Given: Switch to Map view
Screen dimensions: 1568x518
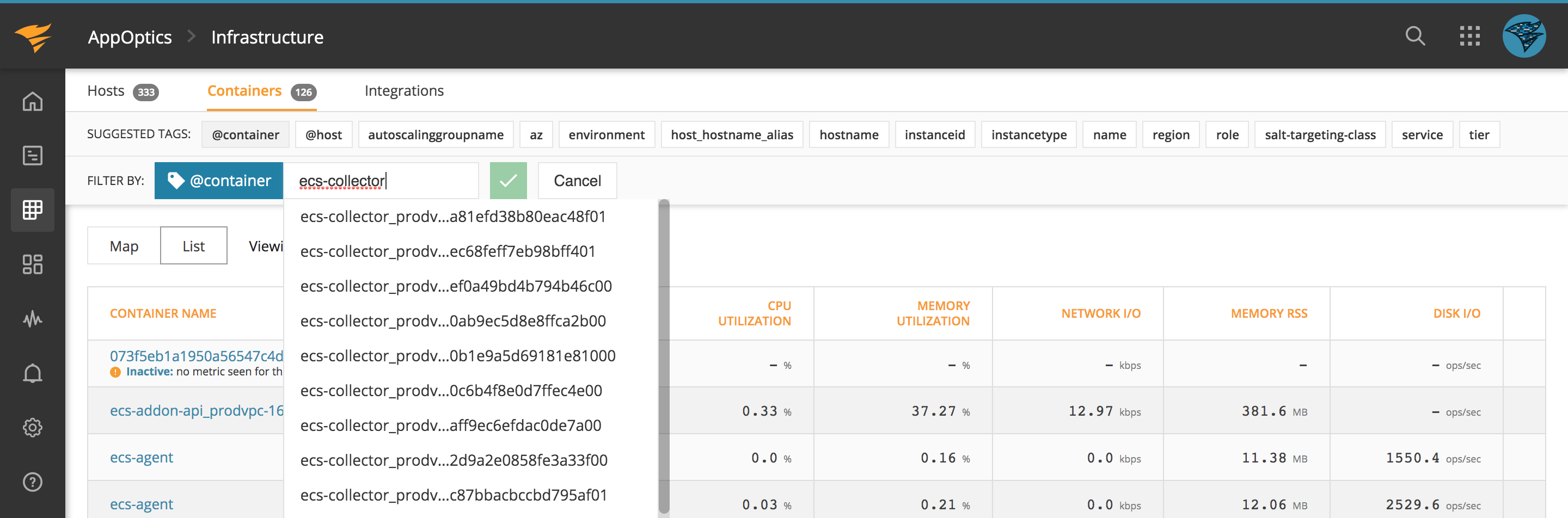Looking at the screenshot, I should coord(124,245).
